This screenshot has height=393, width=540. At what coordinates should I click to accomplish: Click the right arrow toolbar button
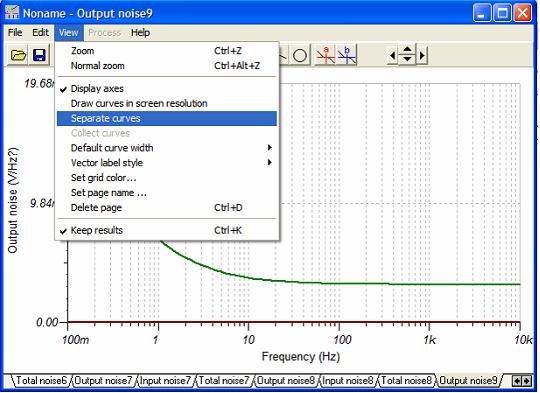(x=422, y=55)
